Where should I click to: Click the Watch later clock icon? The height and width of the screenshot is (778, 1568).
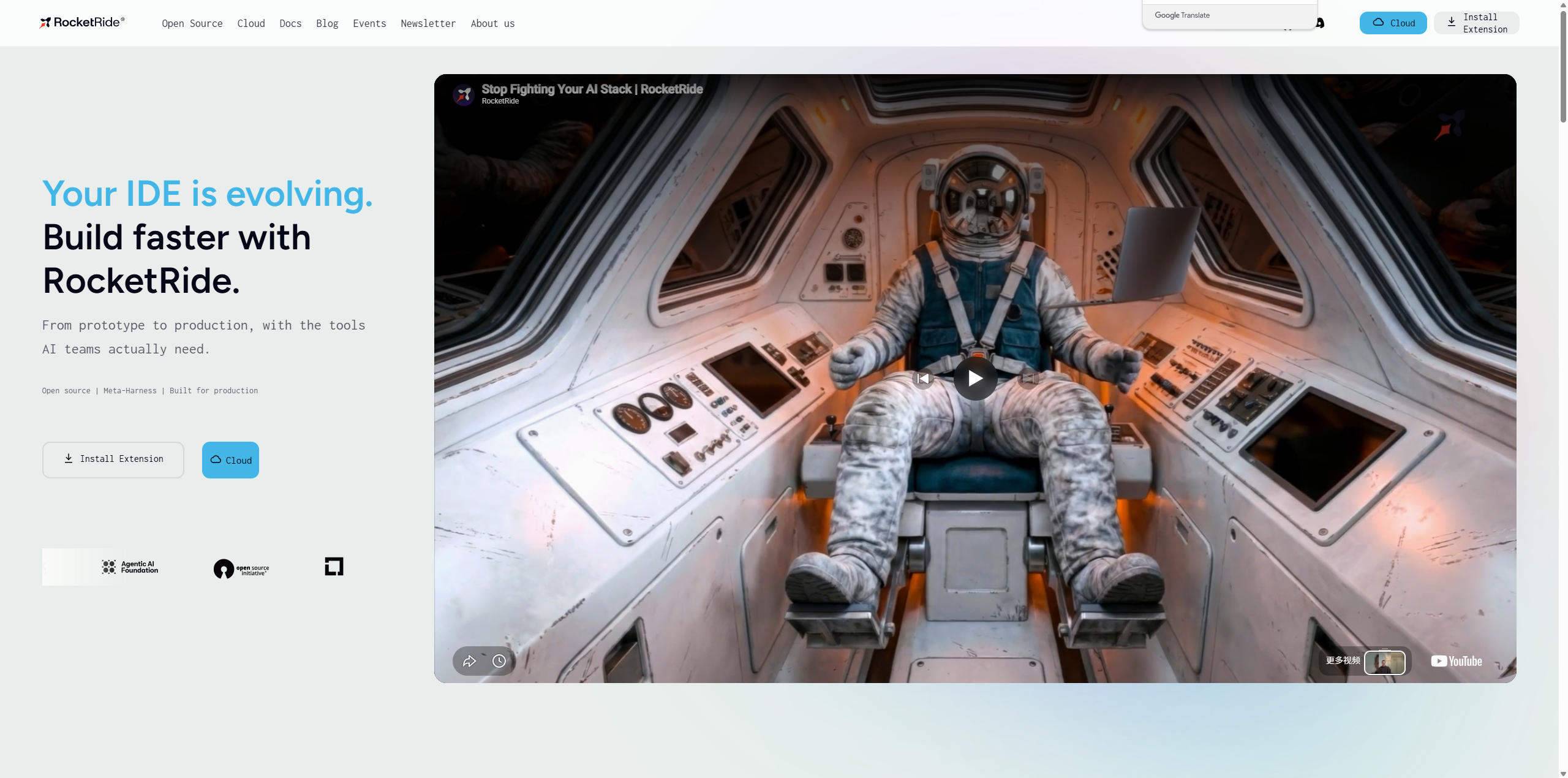499,661
